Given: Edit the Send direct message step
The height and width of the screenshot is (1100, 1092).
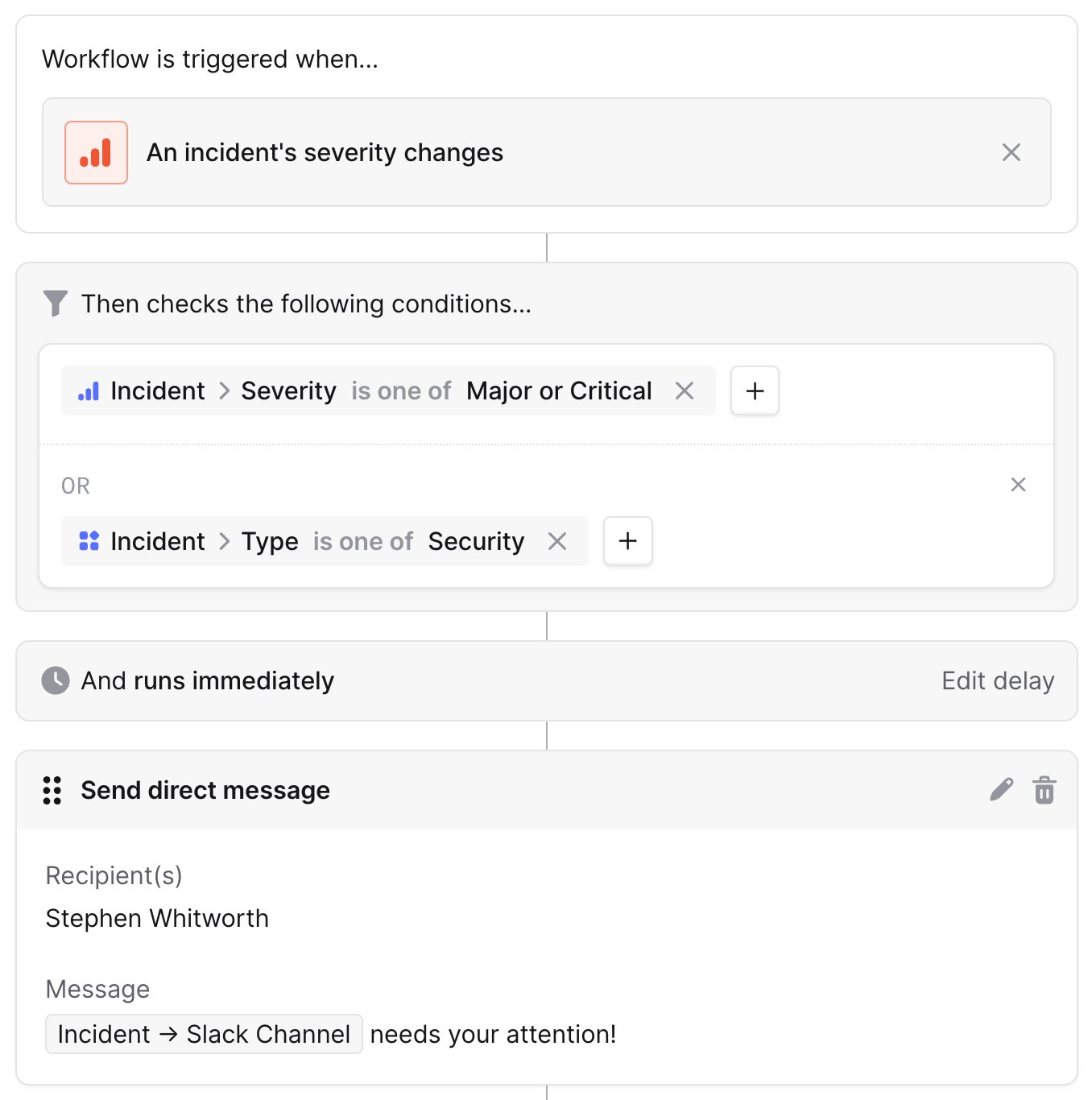Looking at the screenshot, I should click(1001, 790).
